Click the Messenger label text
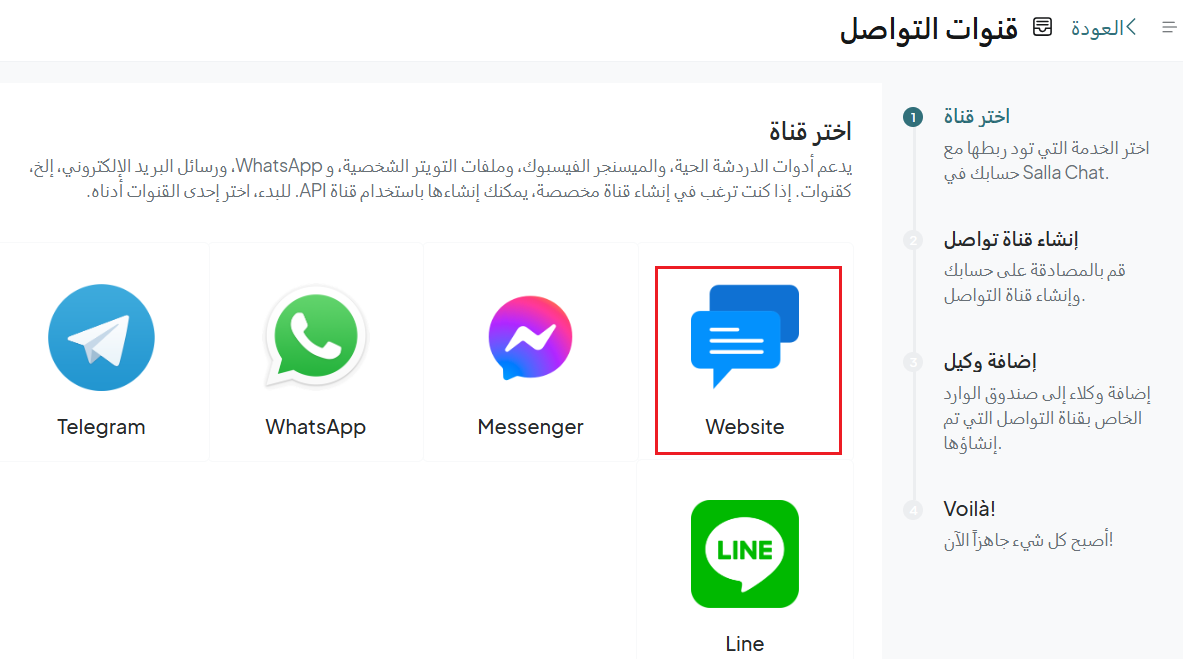1183x665 pixels. click(x=530, y=426)
